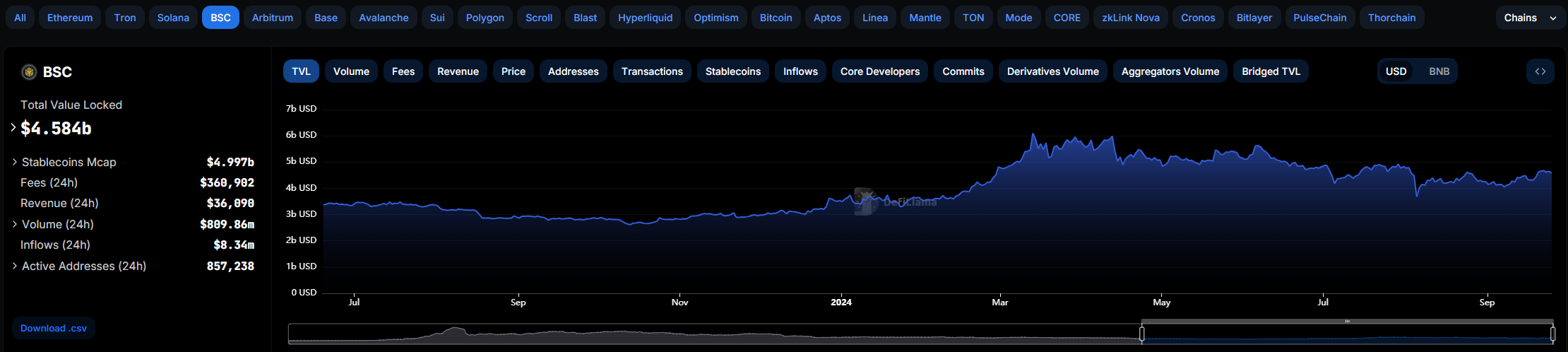Expand Volume (24h) details
Image resolution: width=1568 pixels, height=352 pixels.
14,224
